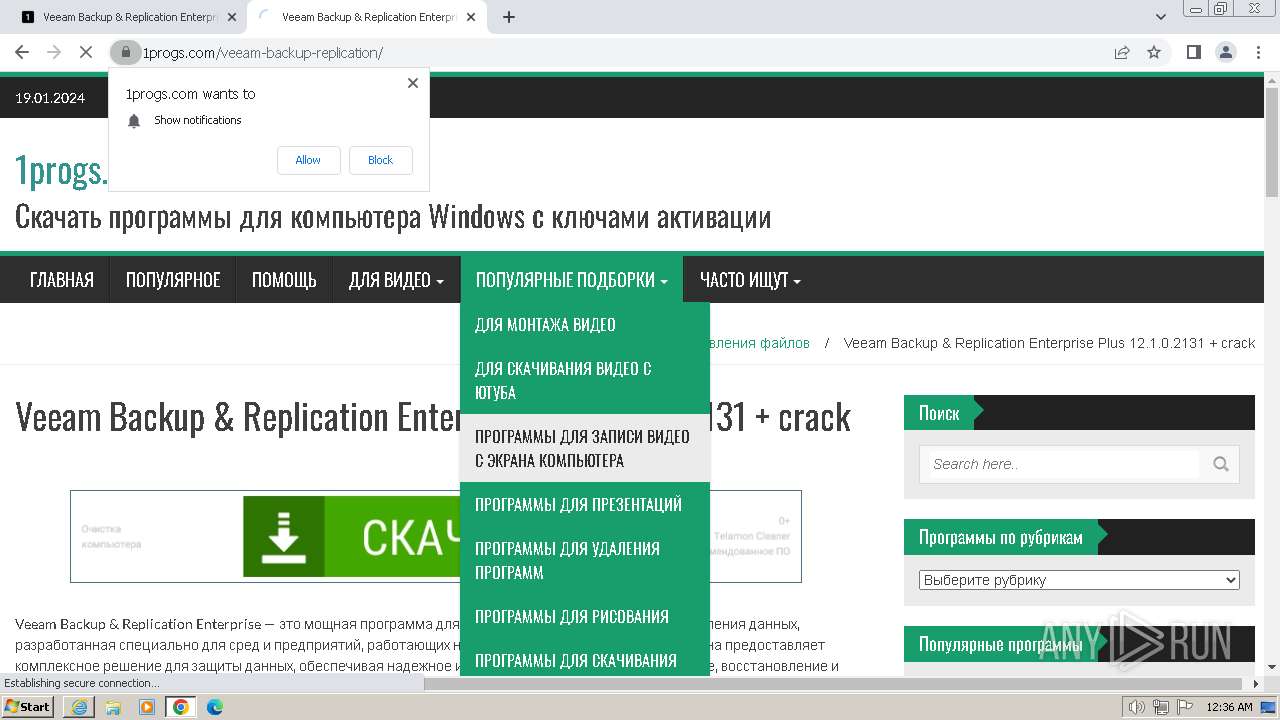The height and width of the screenshot is (720, 1280).
Task: Click the tray action center flag icon
Action: pyautogui.click(x=1184, y=707)
